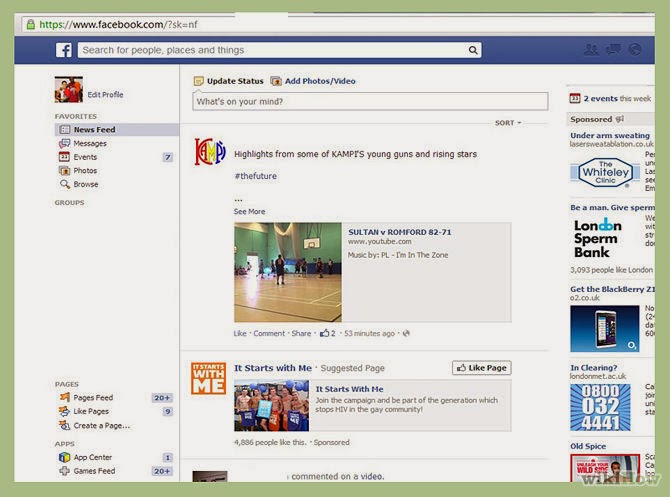
Task: Click the App Center icon
Action: tap(65, 457)
